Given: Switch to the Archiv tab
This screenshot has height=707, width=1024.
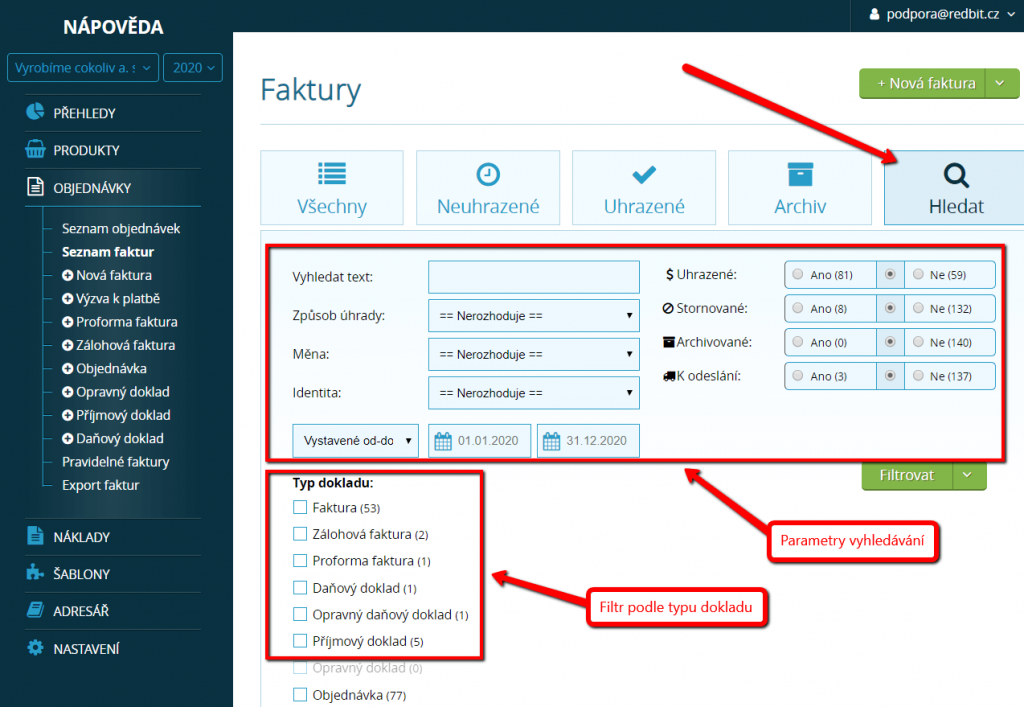Looking at the screenshot, I should click(800, 188).
